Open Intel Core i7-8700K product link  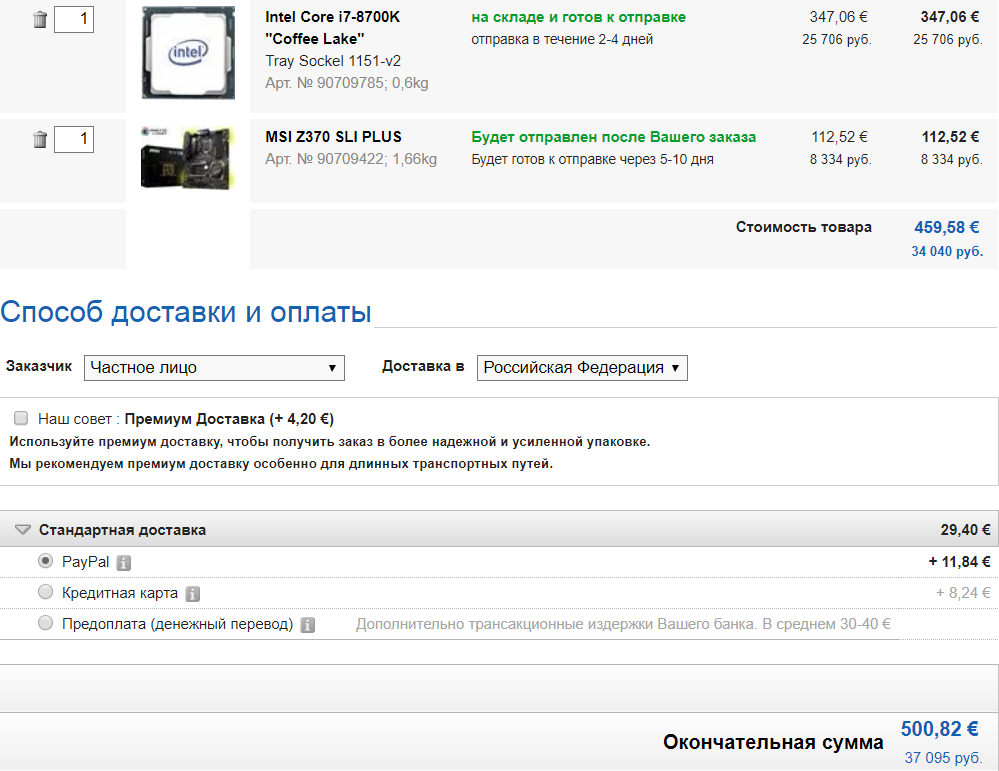tap(333, 28)
